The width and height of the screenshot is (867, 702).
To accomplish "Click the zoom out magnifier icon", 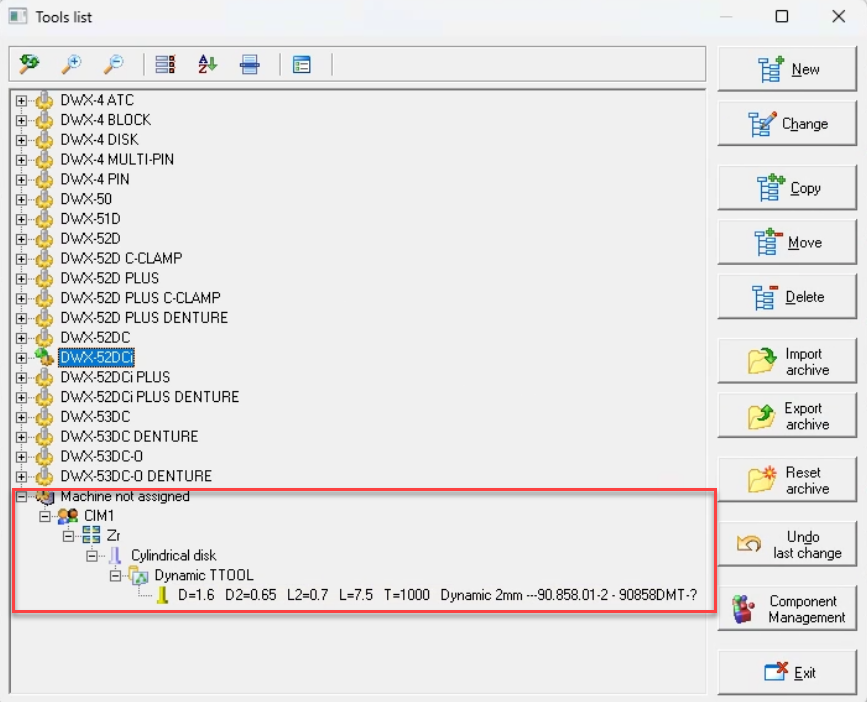I will 114,64.
